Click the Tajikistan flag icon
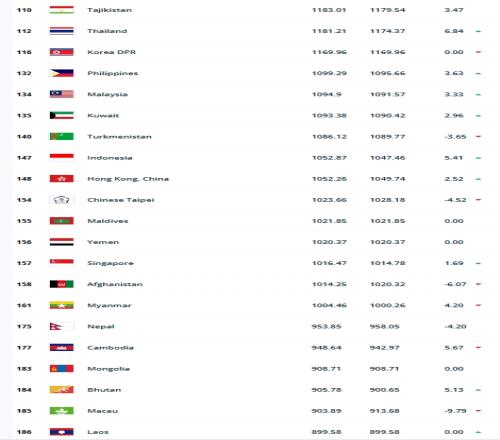The image size is (500, 440). point(61,10)
